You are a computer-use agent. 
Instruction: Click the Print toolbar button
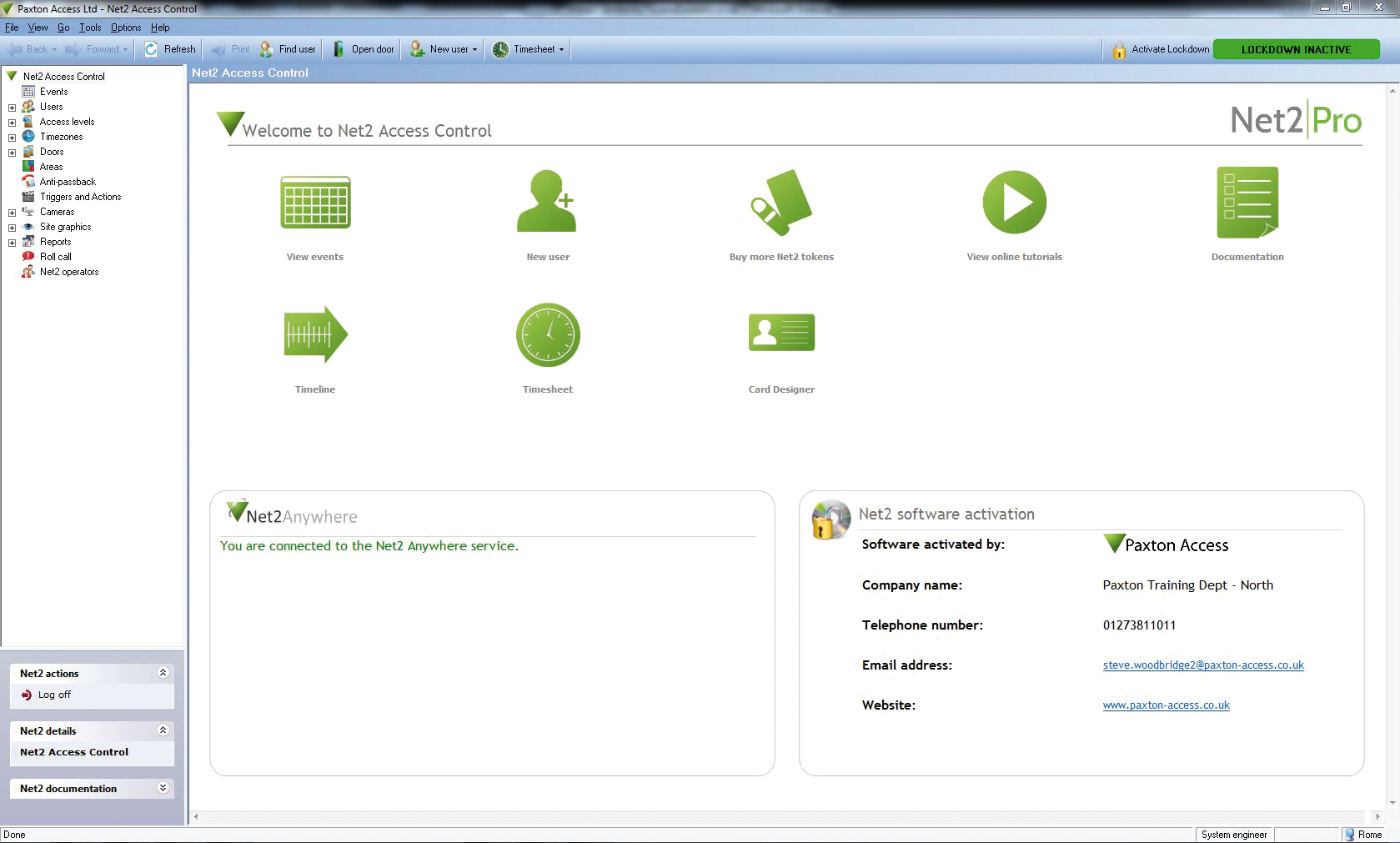[x=231, y=49]
